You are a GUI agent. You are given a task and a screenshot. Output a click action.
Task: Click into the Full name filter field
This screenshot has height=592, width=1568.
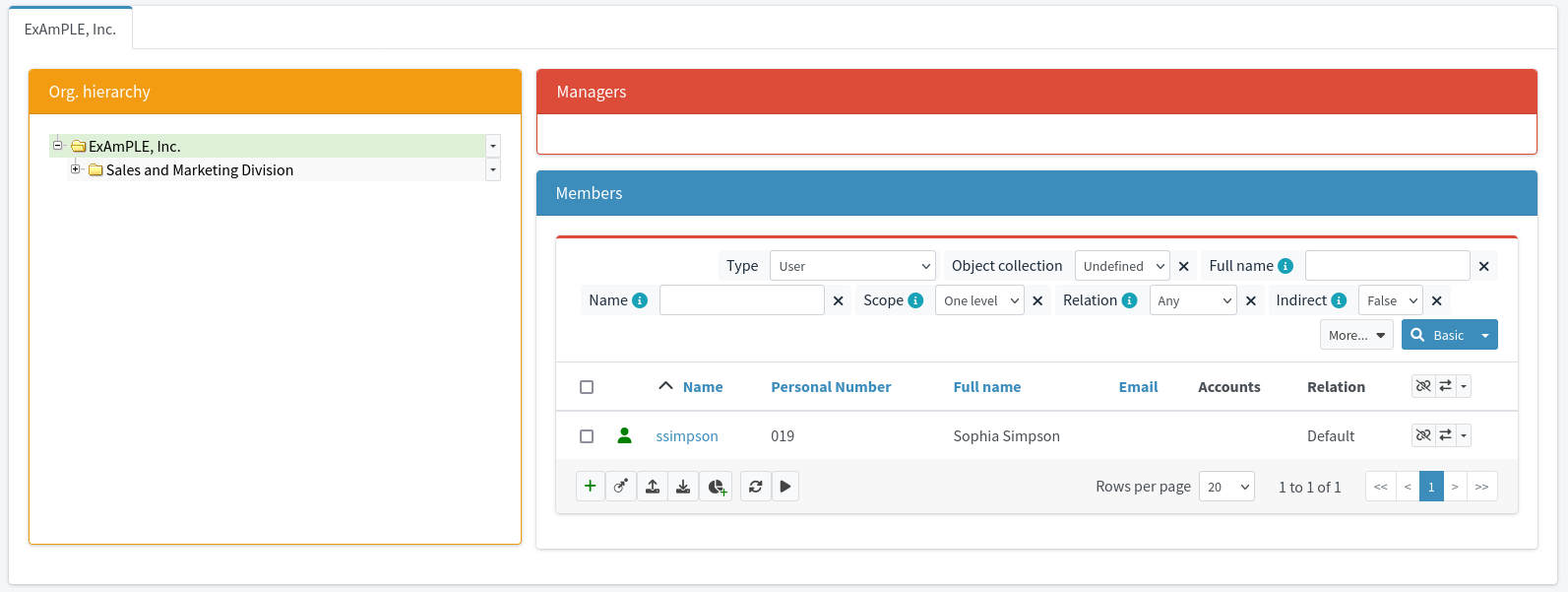pyautogui.click(x=1386, y=266)
